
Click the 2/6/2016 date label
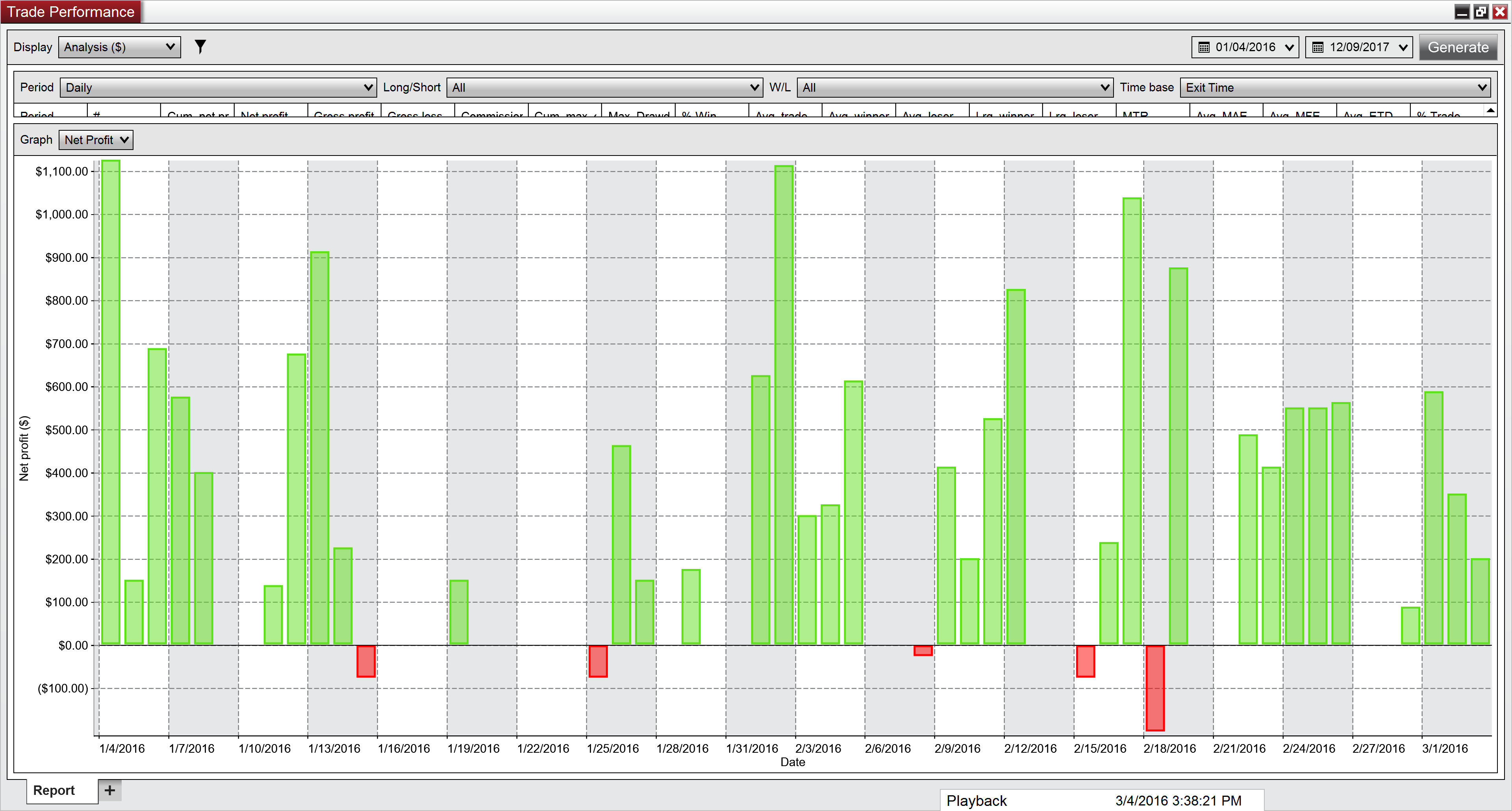tap(888, 749)
